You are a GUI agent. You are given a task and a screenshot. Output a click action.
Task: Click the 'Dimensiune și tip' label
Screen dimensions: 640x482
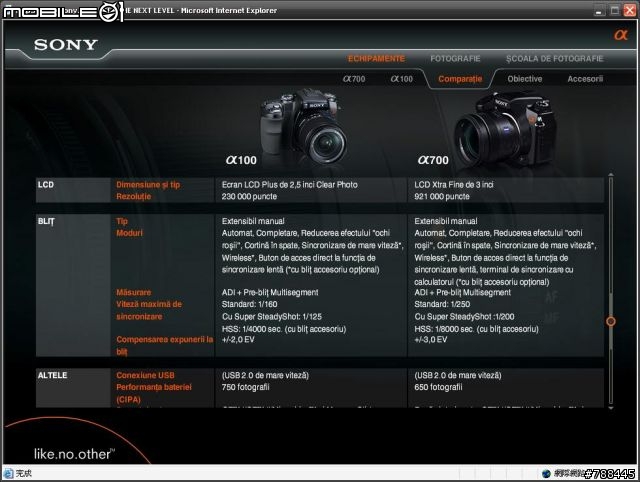point(148,185)
